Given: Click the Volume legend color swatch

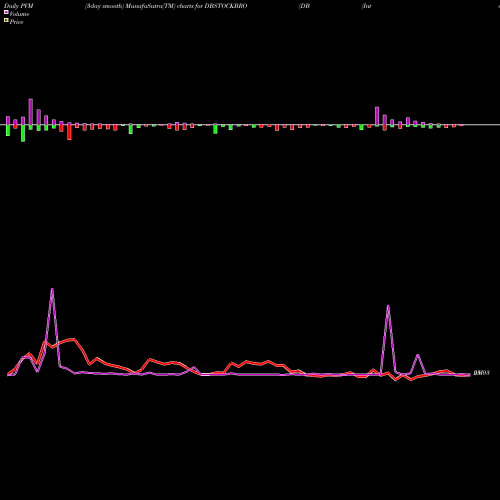Looking at the screenshot, I should click(x=6, y=13).
